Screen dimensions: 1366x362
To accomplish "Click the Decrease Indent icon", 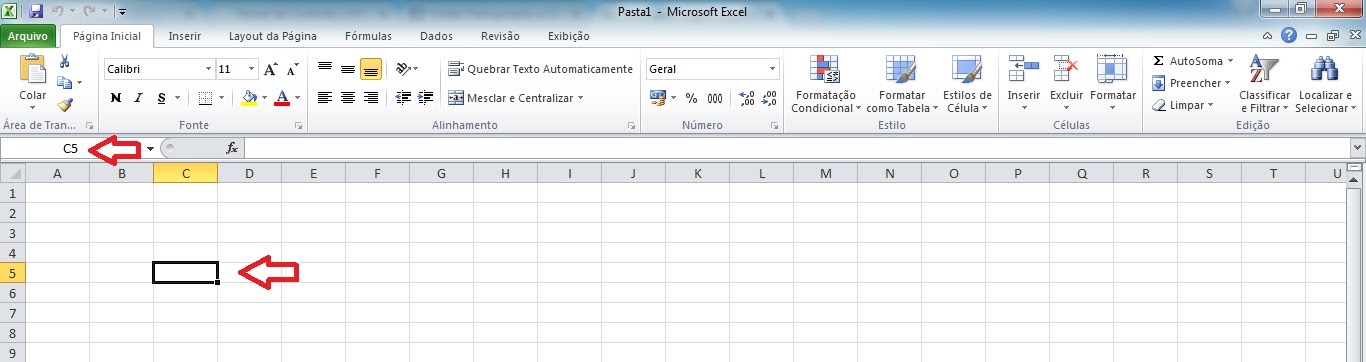I will [x=404, y=98].
